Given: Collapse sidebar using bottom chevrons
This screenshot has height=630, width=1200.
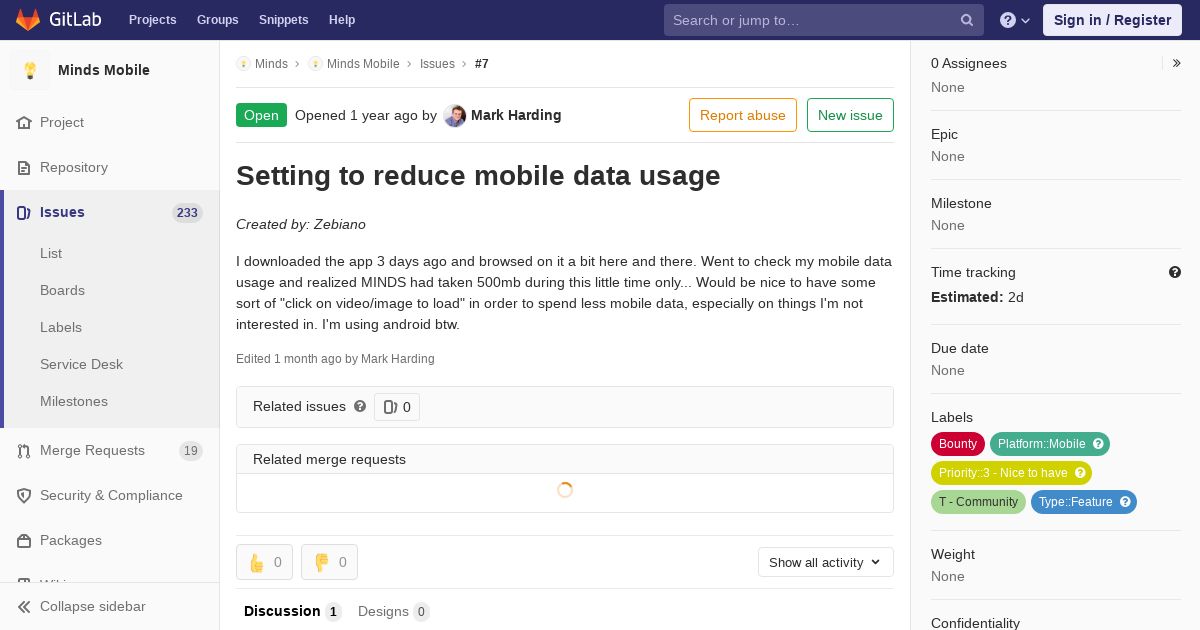Looking at the screenshot, I should tap(24, 607).
